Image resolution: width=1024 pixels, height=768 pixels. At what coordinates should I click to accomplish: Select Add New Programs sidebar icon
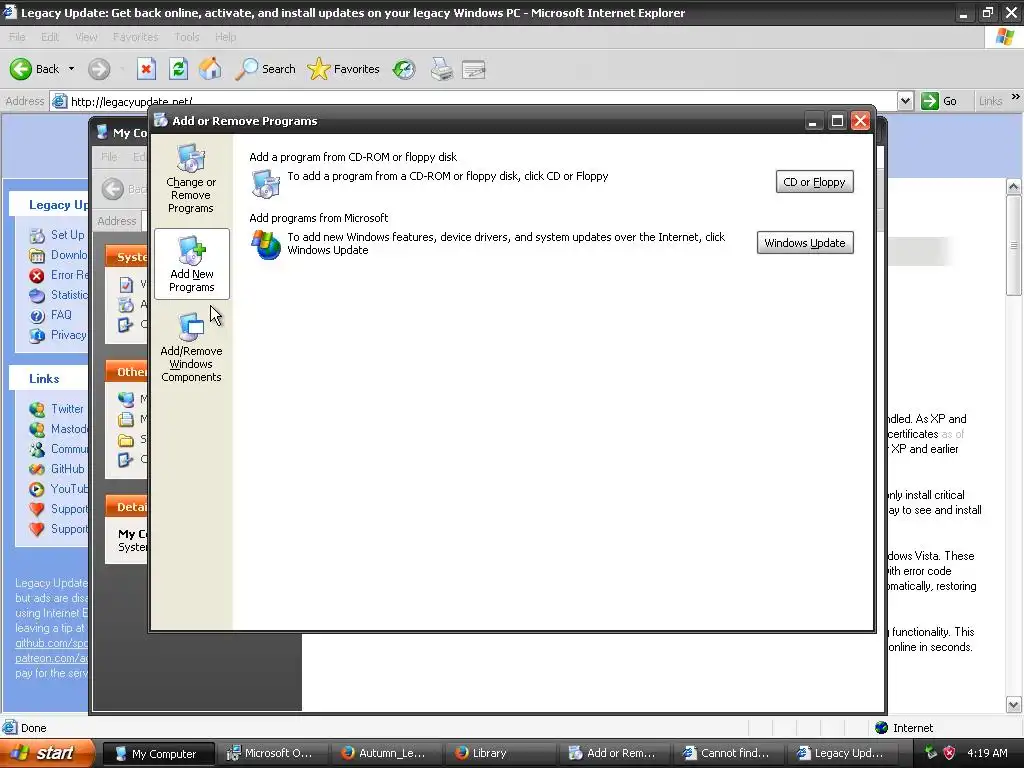[x=191, y=264]
